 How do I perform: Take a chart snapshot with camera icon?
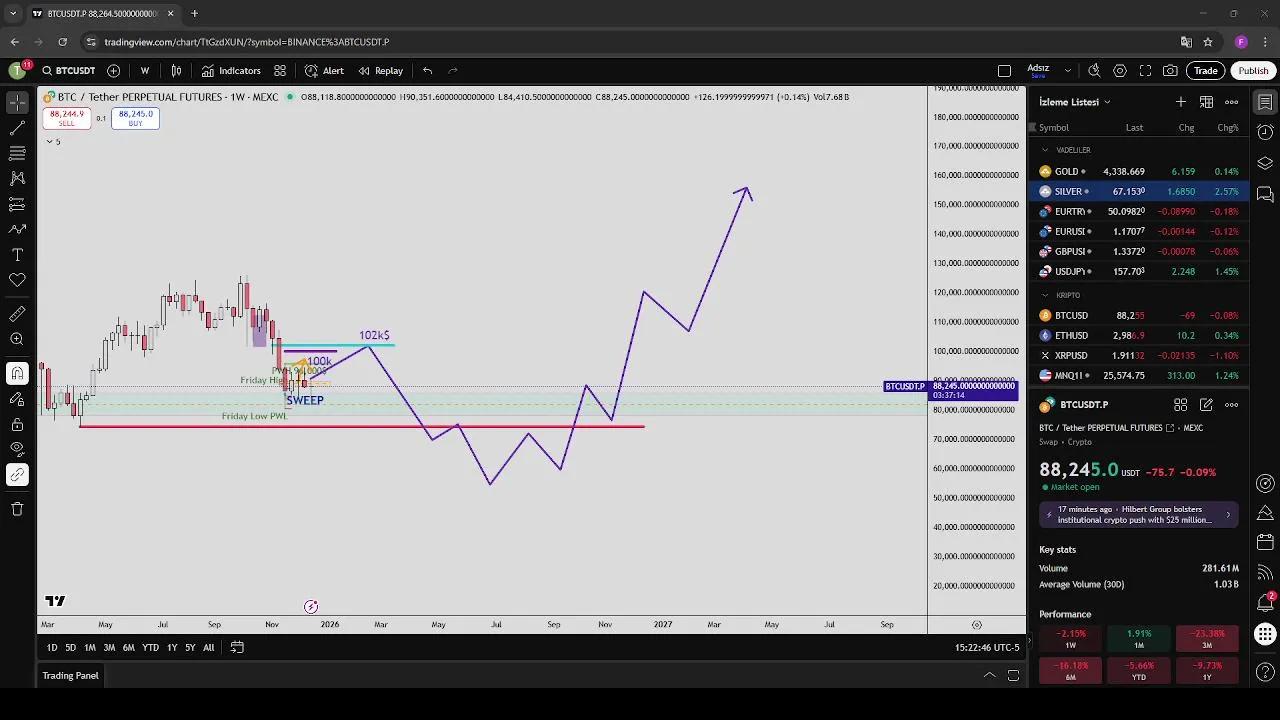point(1170,71)
